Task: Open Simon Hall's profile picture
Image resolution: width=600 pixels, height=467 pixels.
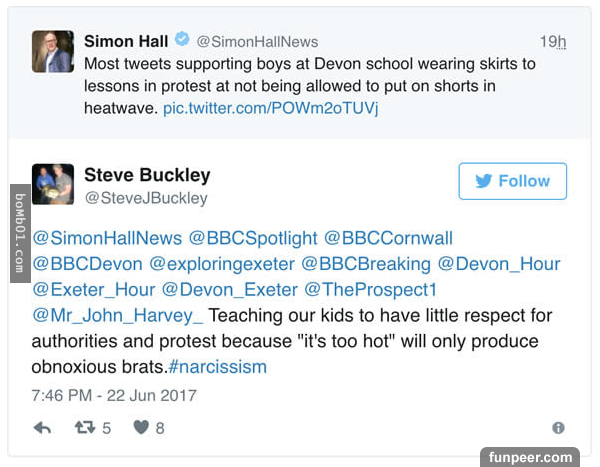Action: tap(52, 52)
